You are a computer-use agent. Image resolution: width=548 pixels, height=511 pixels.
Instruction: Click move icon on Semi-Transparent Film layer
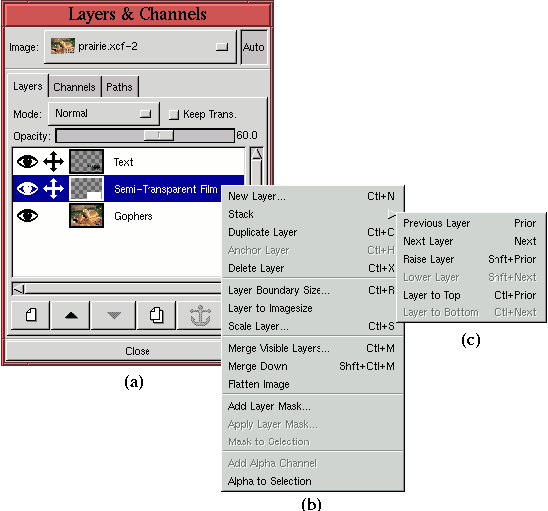53,189
